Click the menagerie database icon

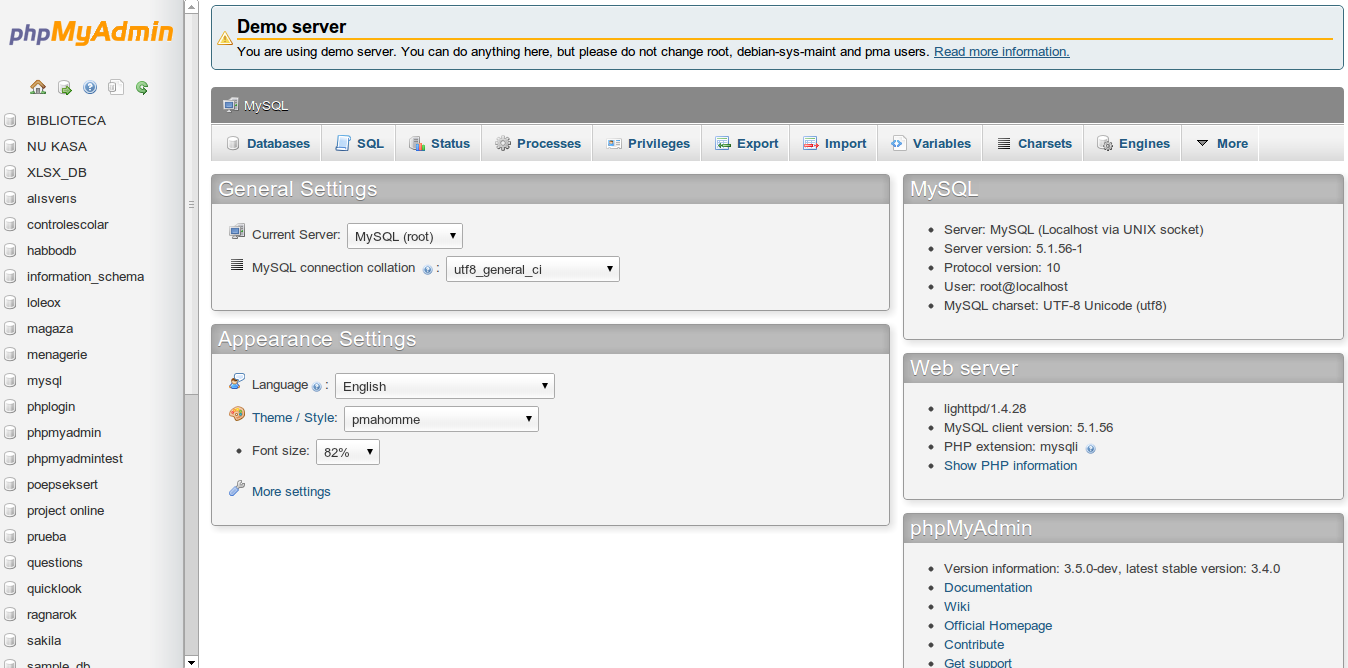(10, 355)
